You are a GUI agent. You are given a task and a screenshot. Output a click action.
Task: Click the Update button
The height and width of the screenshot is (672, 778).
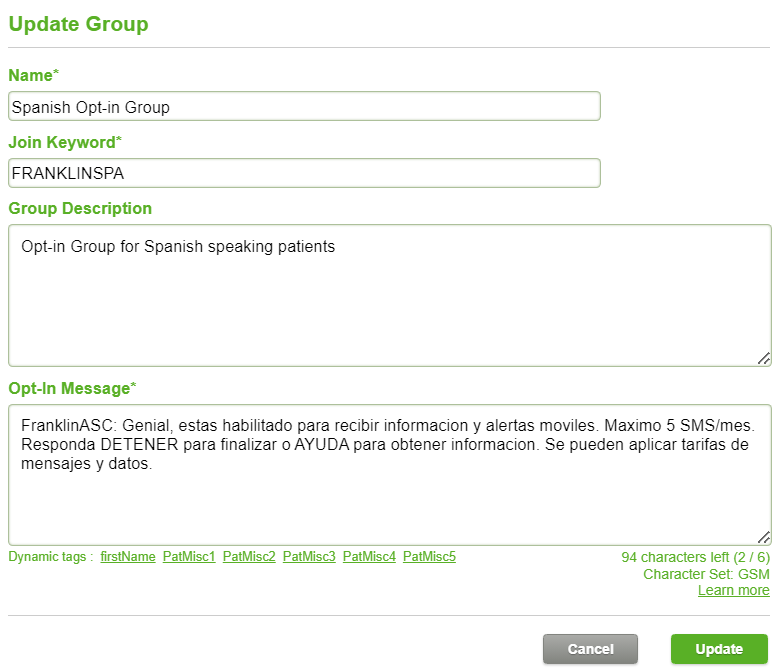coord(719,649)
